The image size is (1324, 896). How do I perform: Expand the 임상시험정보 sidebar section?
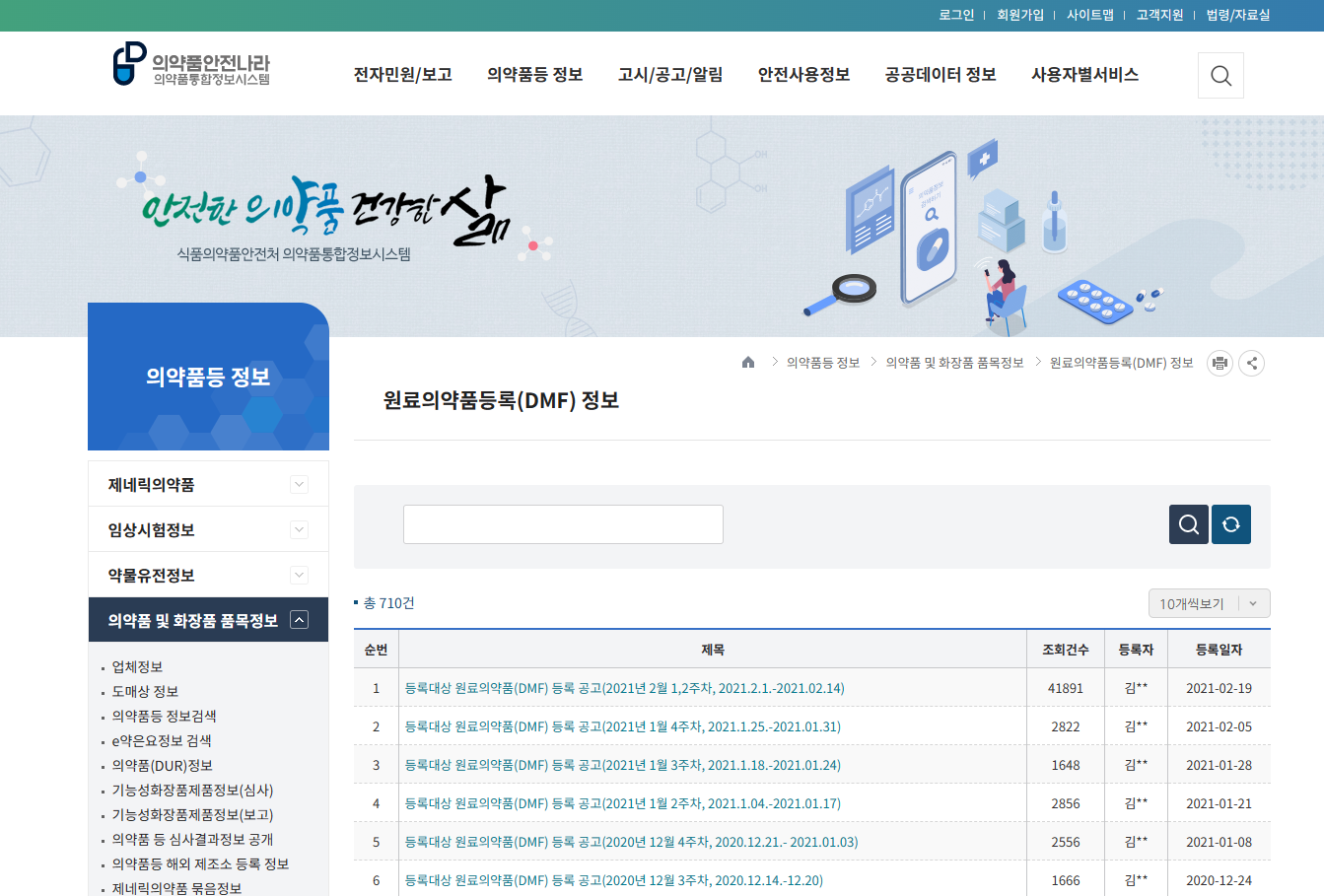(x=299, y=529)
